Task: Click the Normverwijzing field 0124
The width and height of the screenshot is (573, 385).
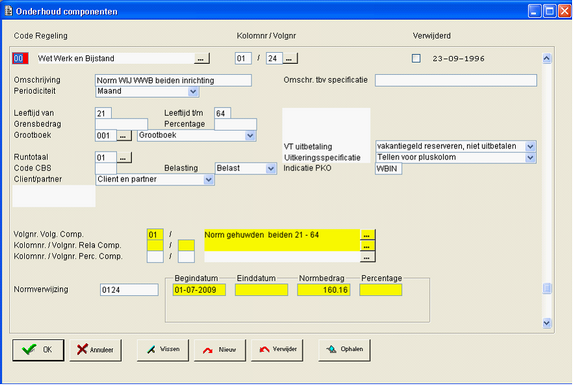Action: point(129,290)
